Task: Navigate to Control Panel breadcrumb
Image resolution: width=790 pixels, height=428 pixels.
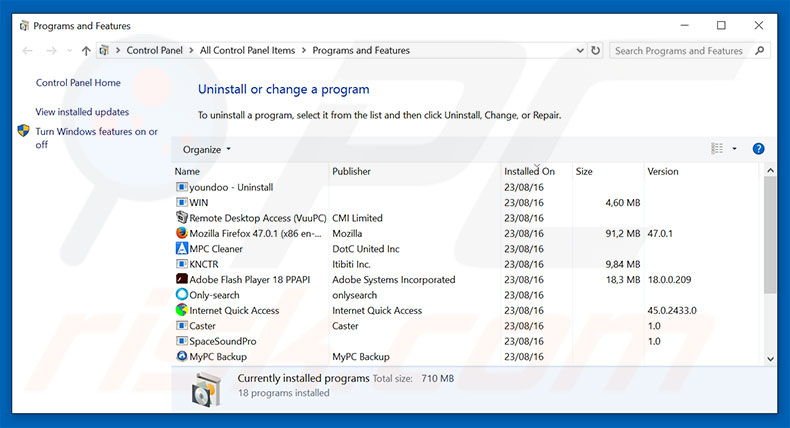Action: (154, 50)
